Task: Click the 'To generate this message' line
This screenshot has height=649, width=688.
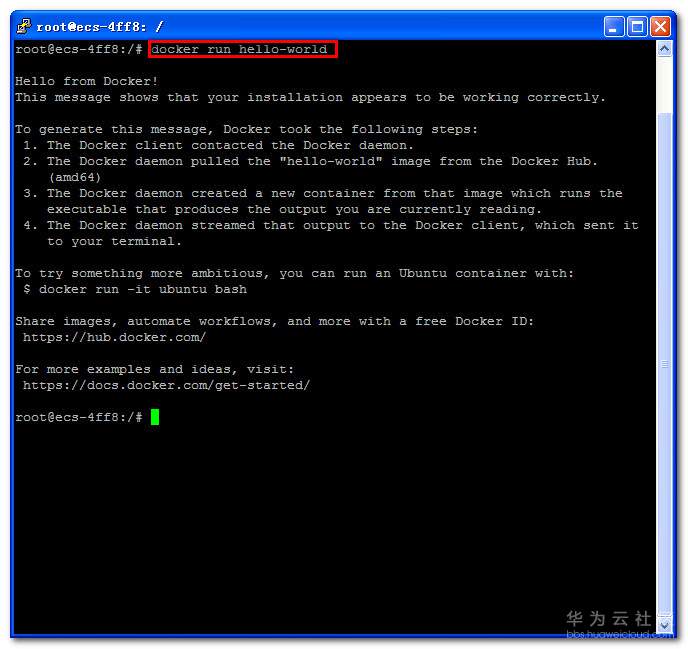Action: click(x=246, y=129)
